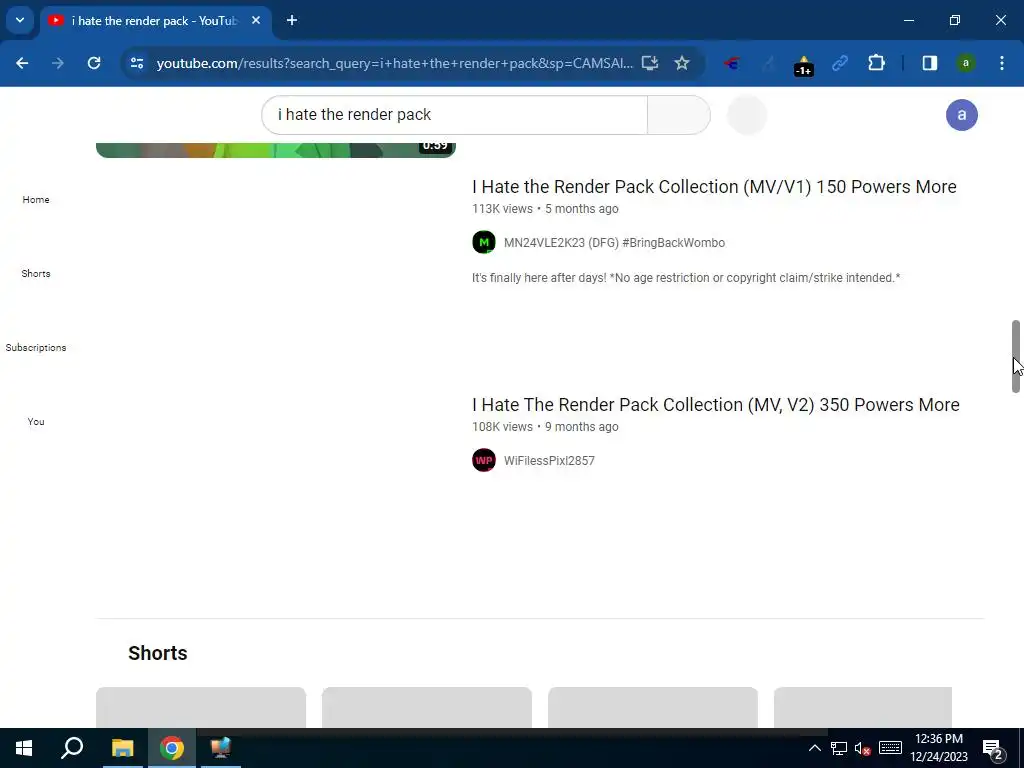Open the 150 Powers More video title

pyautogui.click(x=714, y=187)
